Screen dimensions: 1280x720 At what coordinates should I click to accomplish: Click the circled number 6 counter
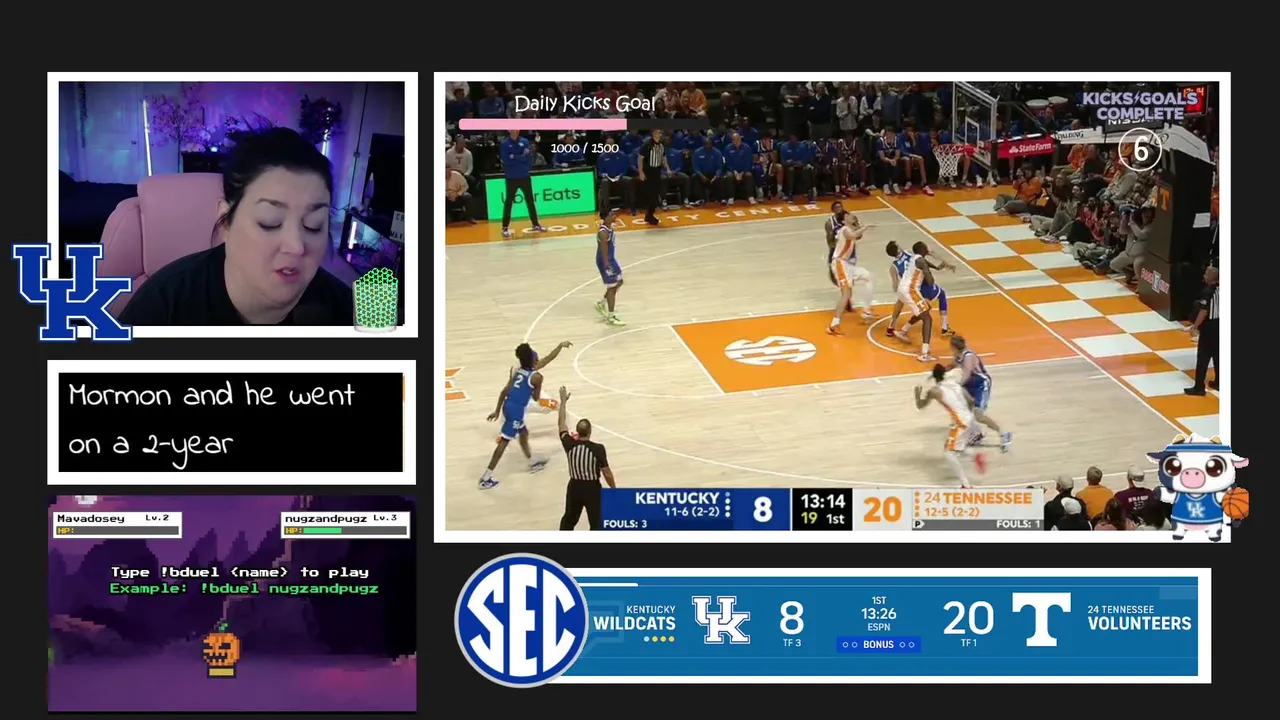[x=1140, y=150]
